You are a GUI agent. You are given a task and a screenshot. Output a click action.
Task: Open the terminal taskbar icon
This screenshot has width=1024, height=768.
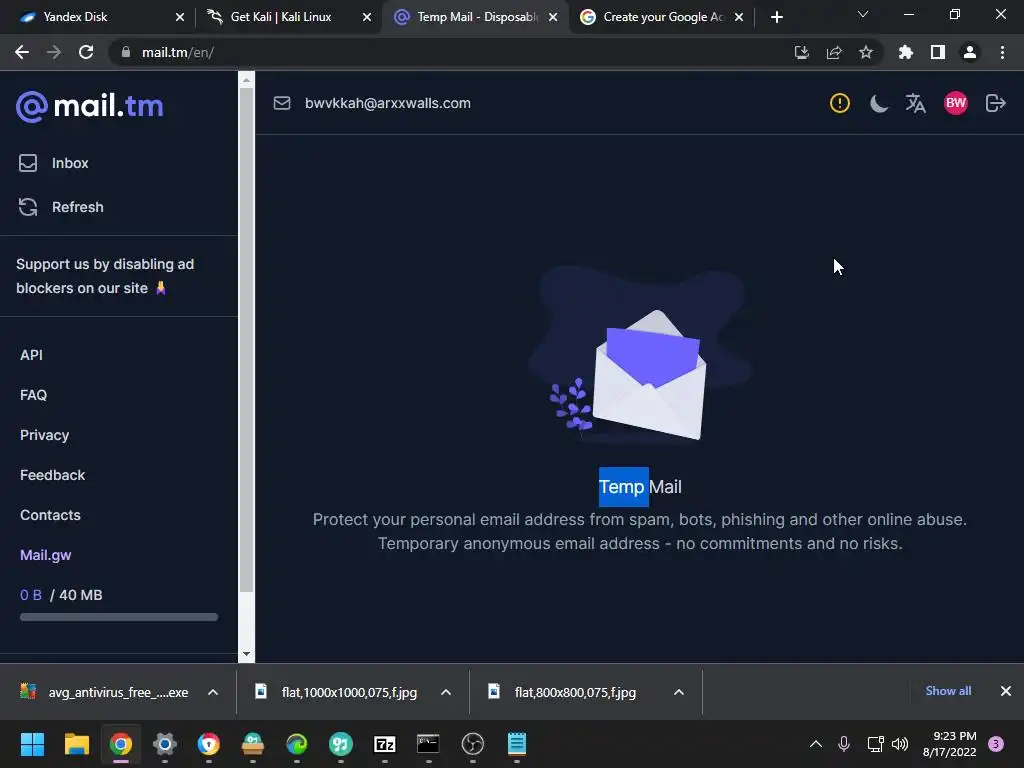(x=428, y=744)
